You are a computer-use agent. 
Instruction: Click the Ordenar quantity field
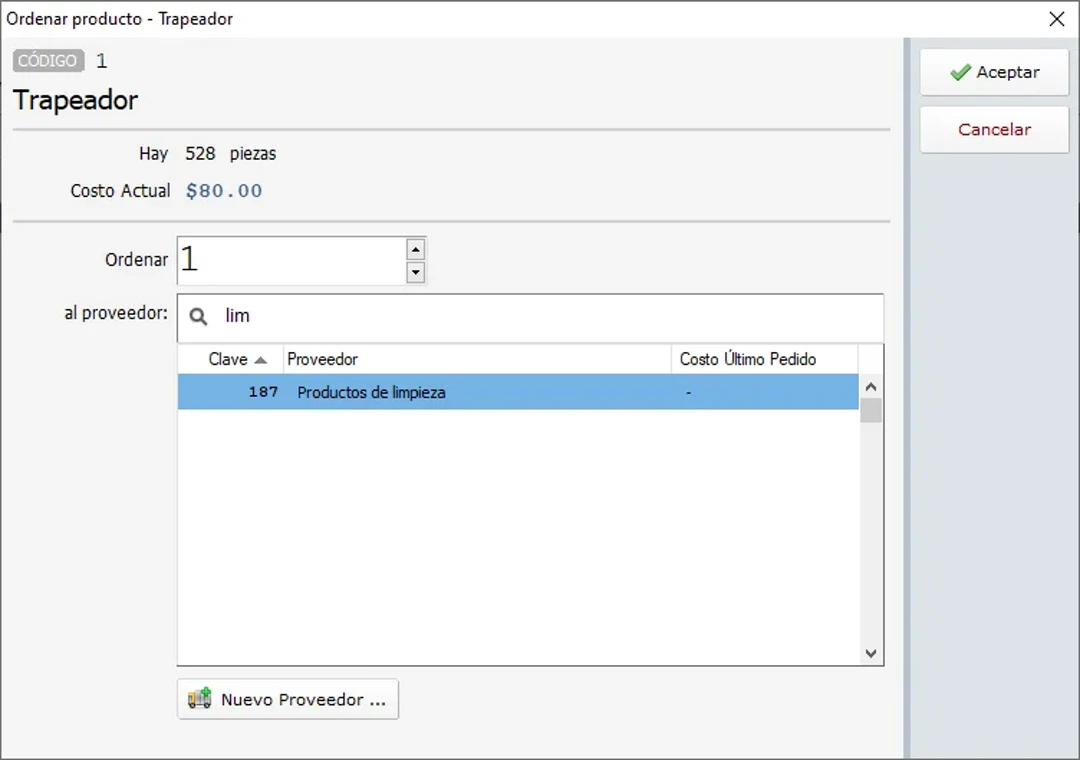tap(291, 260)
